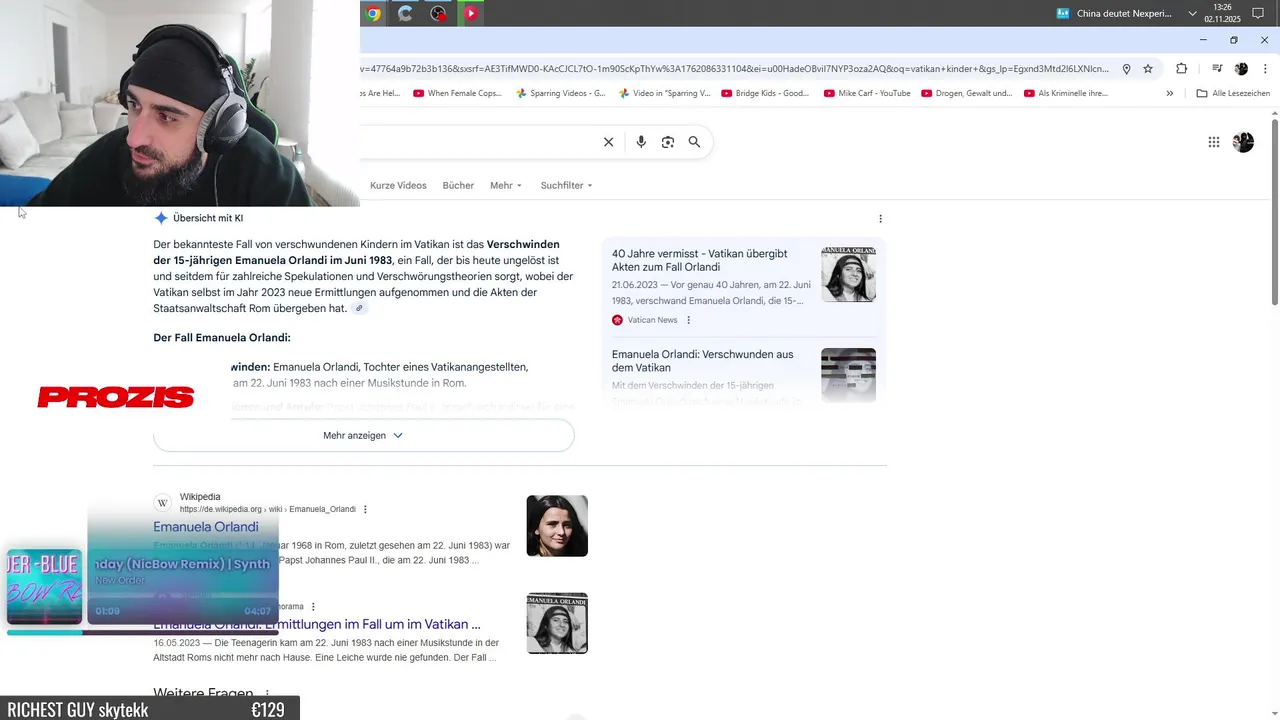Open the Sparring Videos bookmark
Screen dimensions: 1280x720
click(560, 93)
